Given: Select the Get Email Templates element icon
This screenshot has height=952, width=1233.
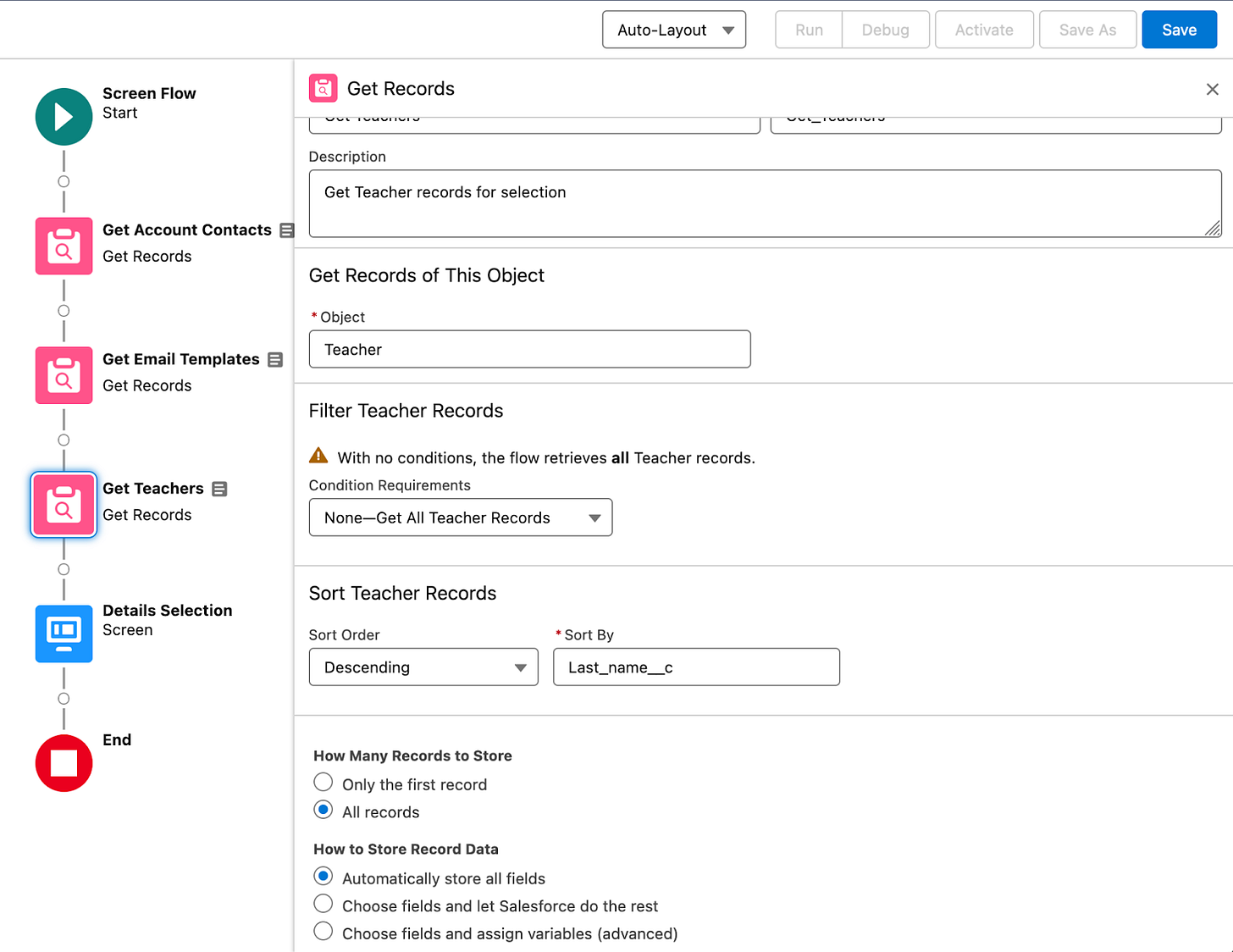Looking at the screenshot, I should (64, 375).
